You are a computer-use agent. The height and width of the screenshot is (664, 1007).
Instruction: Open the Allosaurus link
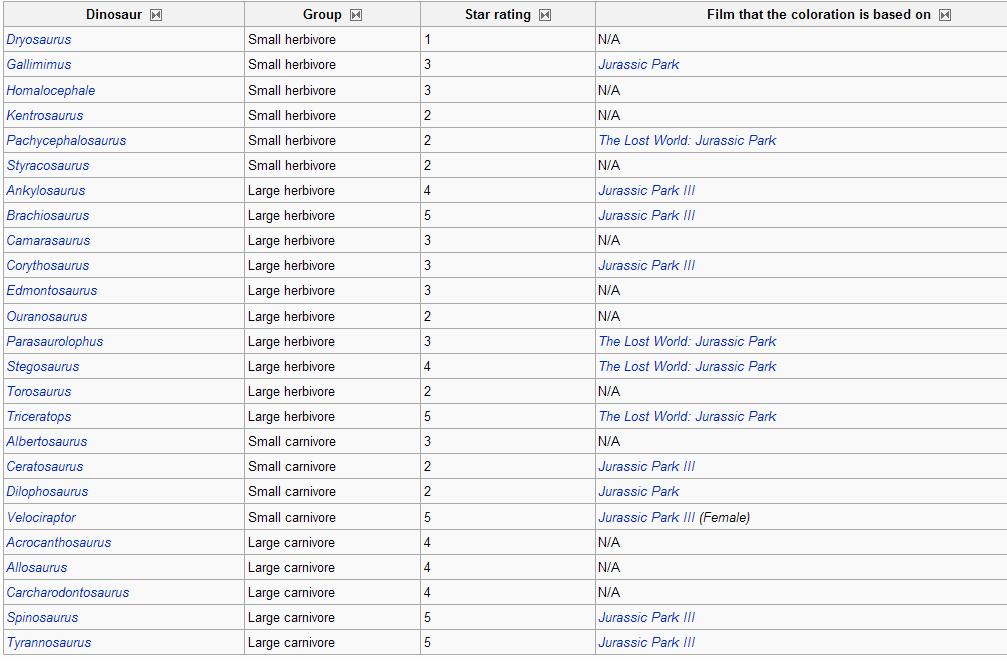(x=37, y=568)
